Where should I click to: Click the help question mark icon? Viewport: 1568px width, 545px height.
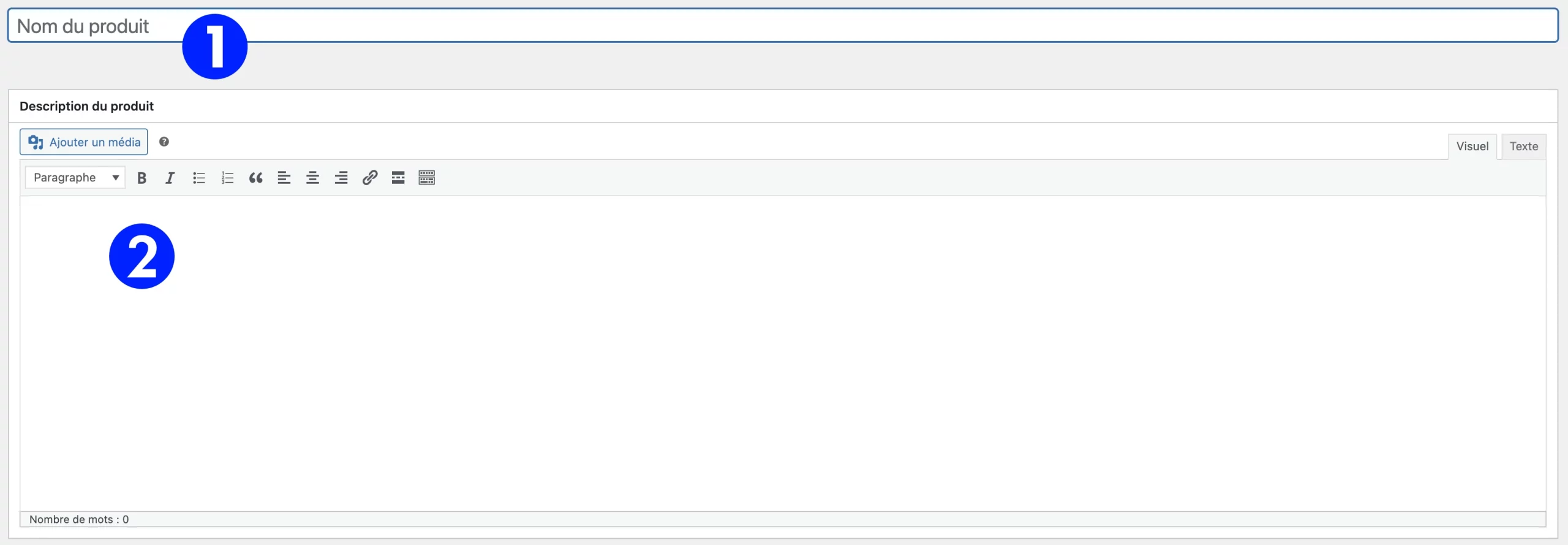point(164,142)
